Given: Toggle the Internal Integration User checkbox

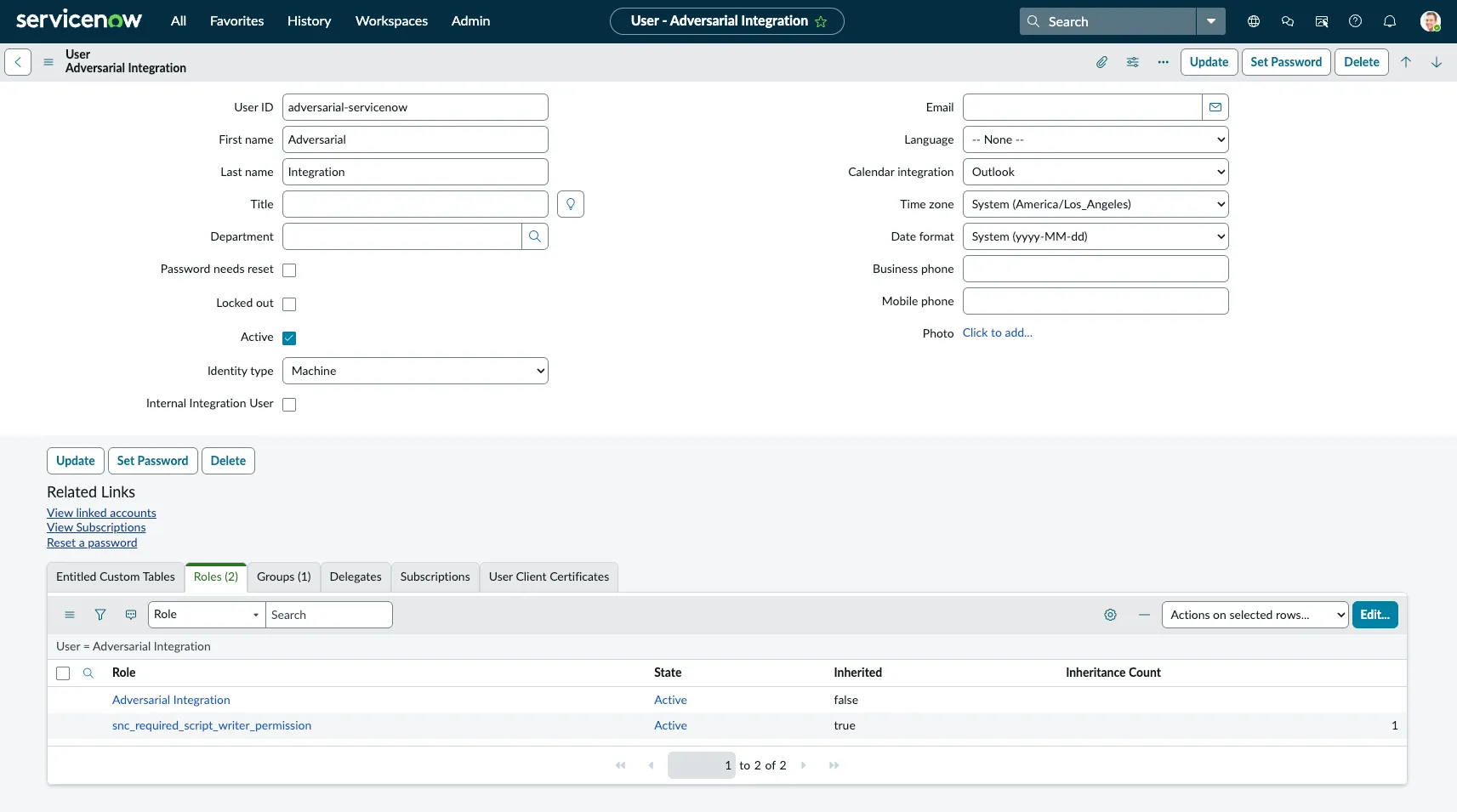Looking at the screenshot, I should pos(289,405).
